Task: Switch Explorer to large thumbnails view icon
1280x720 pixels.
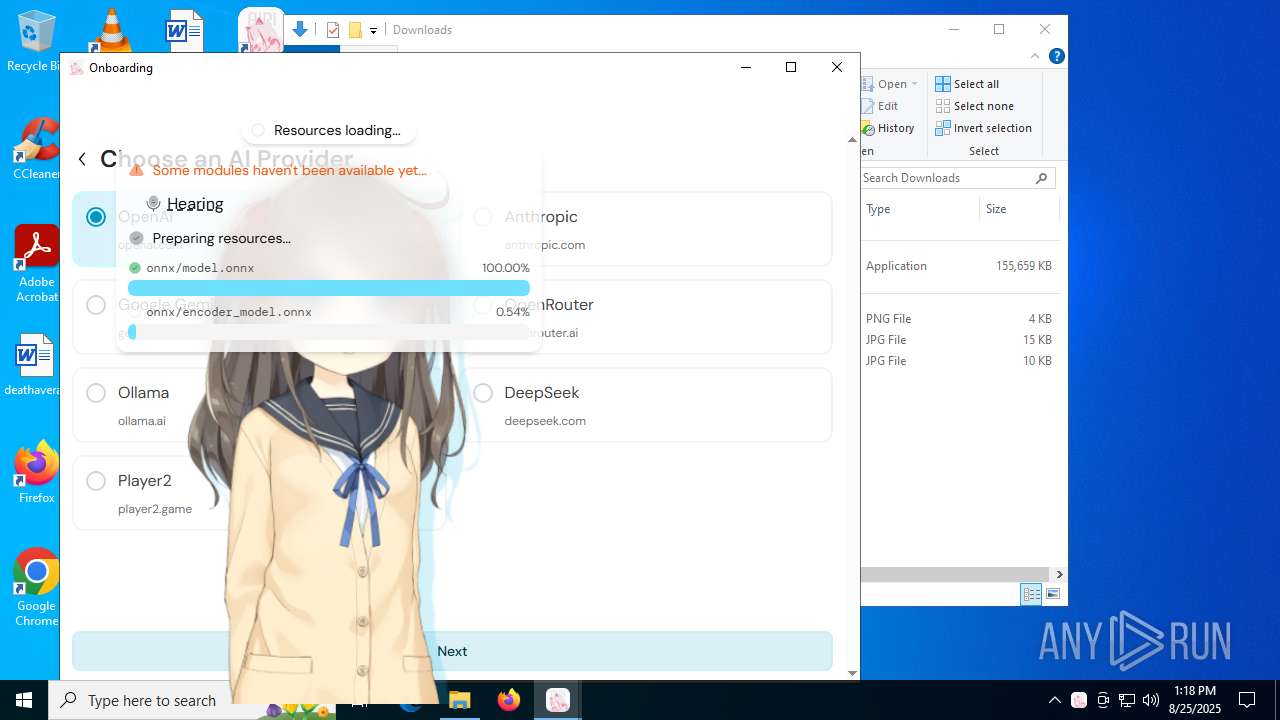Action: [1052, 594]
